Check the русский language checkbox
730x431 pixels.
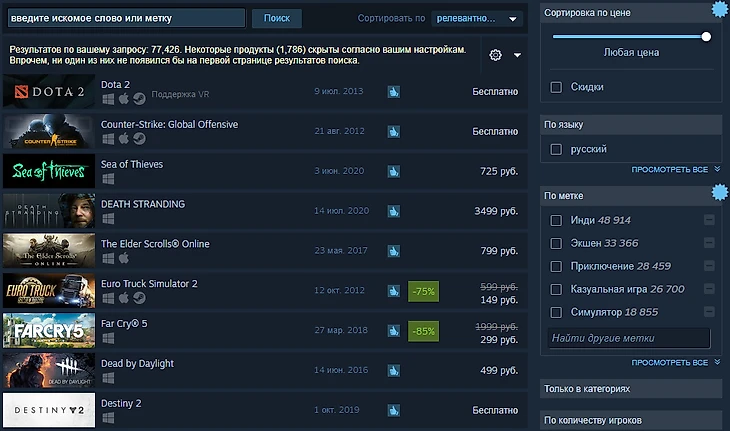pyautogui.click(x=556, y=149)
